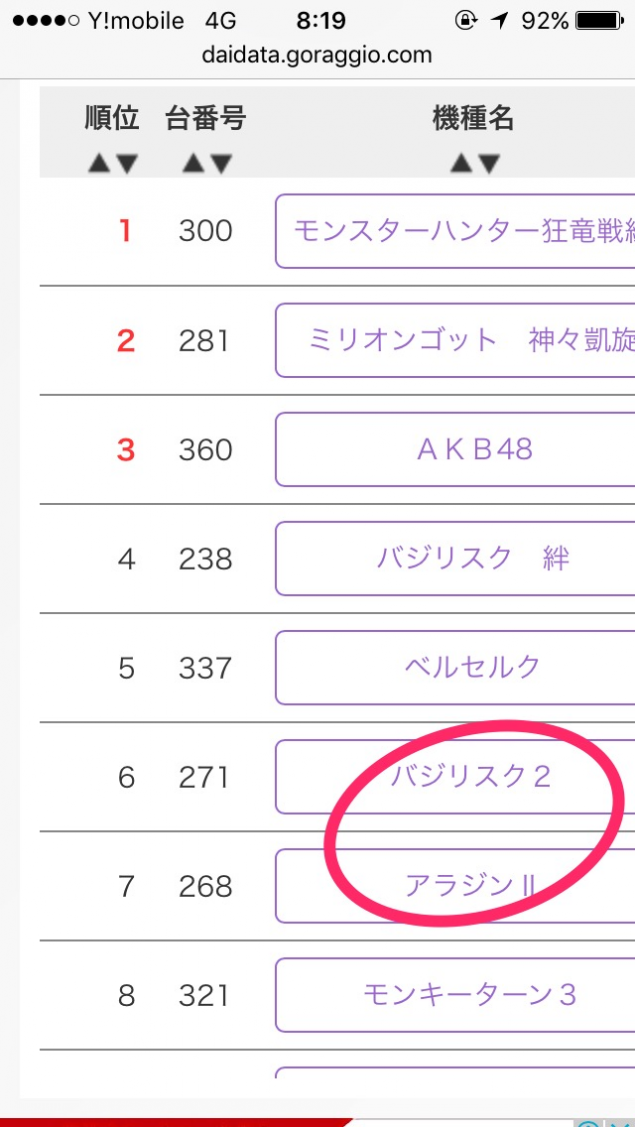Select machine number 300 in rank 1 row
635x1127 pixels.
[x=206, y=231]
